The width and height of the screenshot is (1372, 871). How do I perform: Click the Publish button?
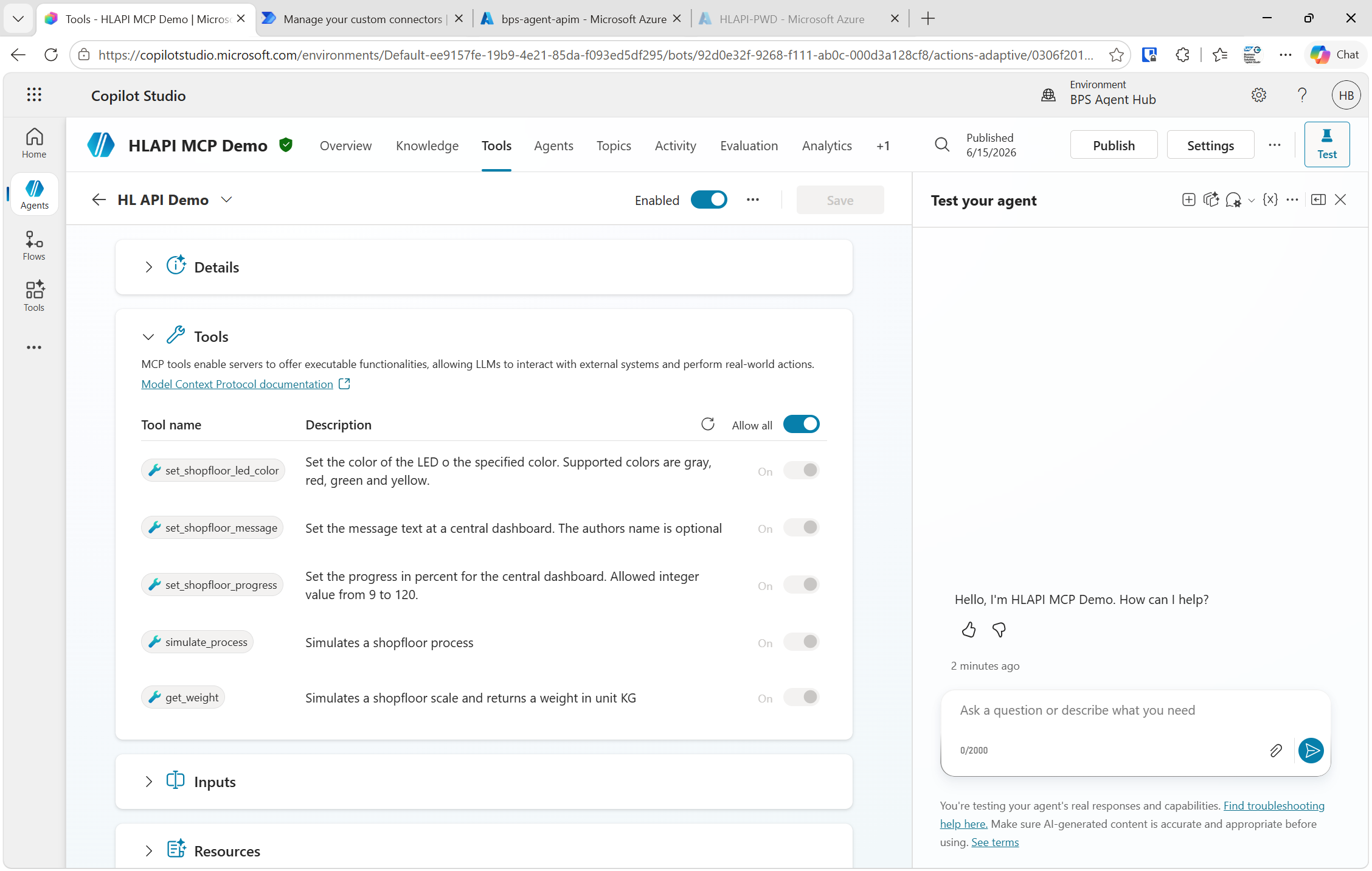1114,145
